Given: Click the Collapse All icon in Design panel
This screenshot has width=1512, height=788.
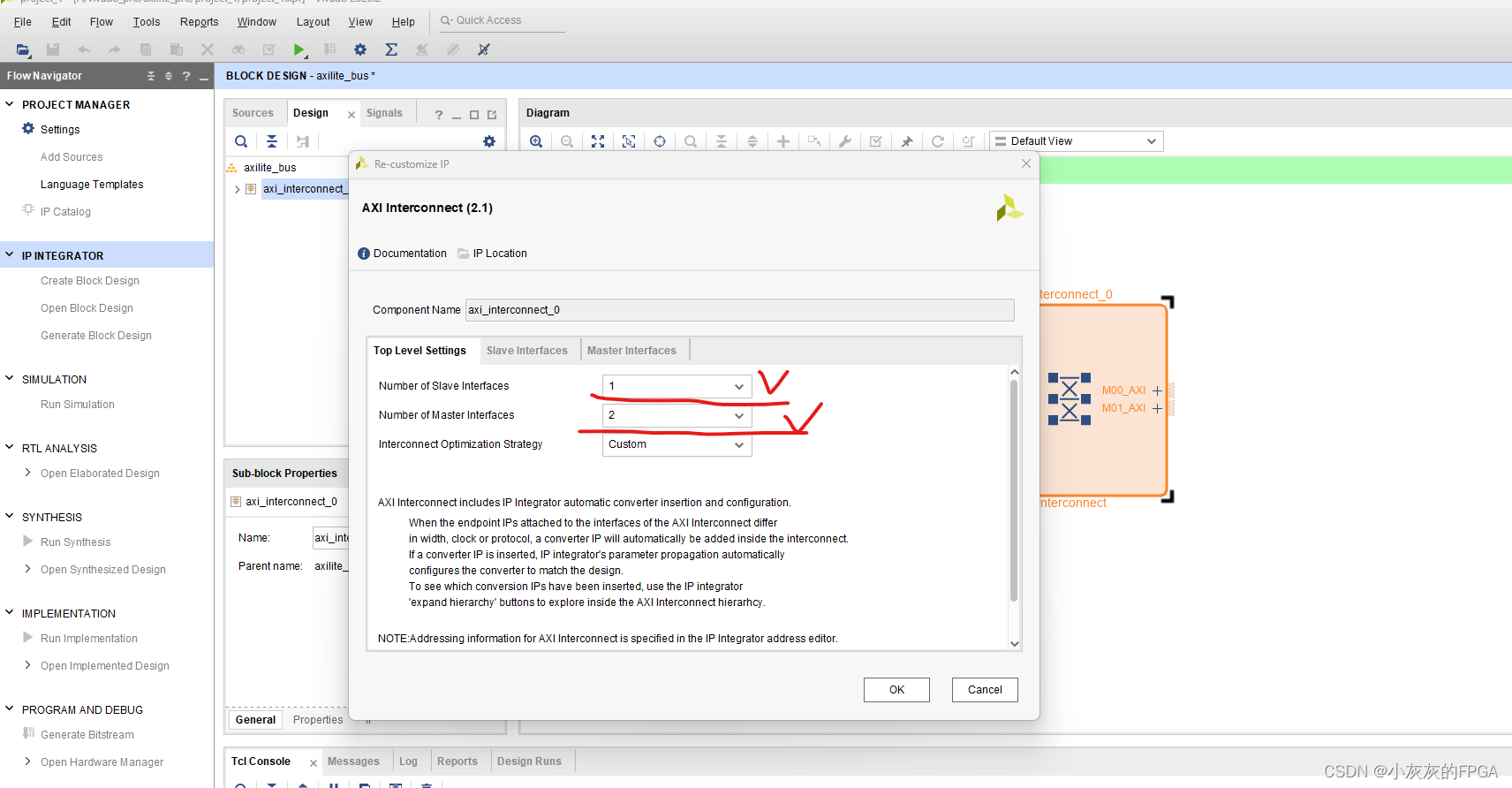Looking at the screenshot, I should tap(272, 141).
